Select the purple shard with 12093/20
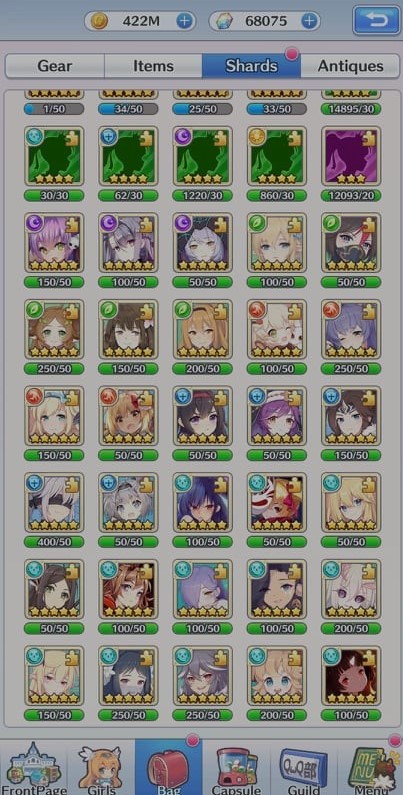The image size is (403, 795). pyautogui.click(x=351, y=156)
